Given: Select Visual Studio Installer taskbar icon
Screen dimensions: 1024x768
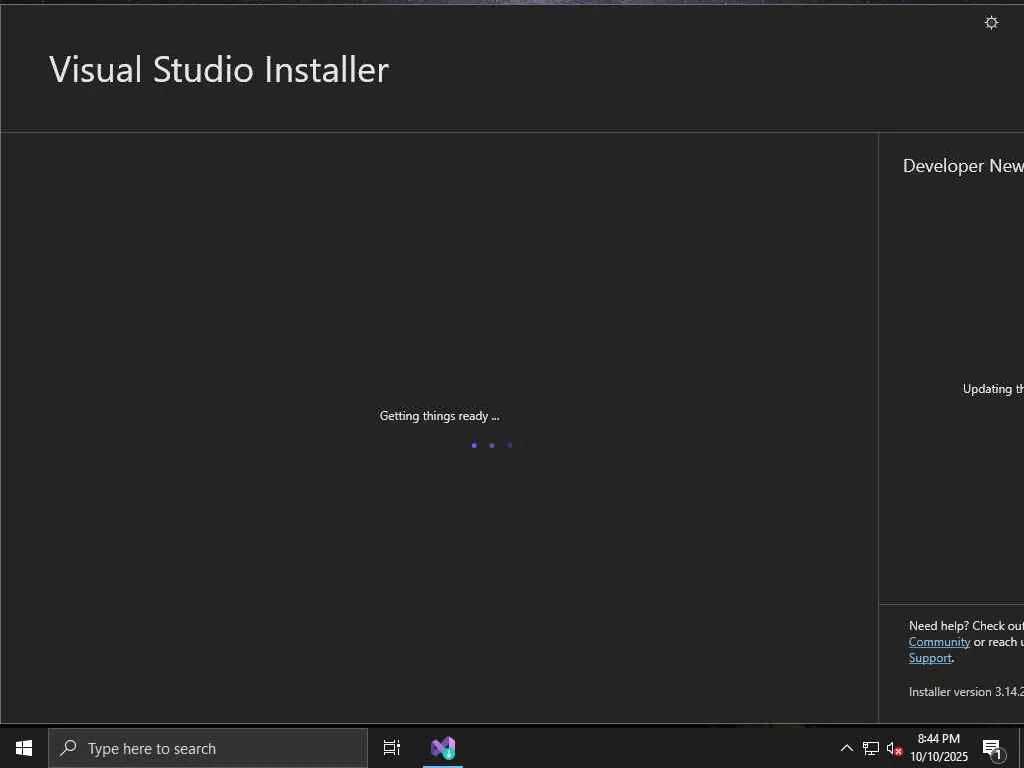Looking at the screenshot, I should [x=443, y=748].
